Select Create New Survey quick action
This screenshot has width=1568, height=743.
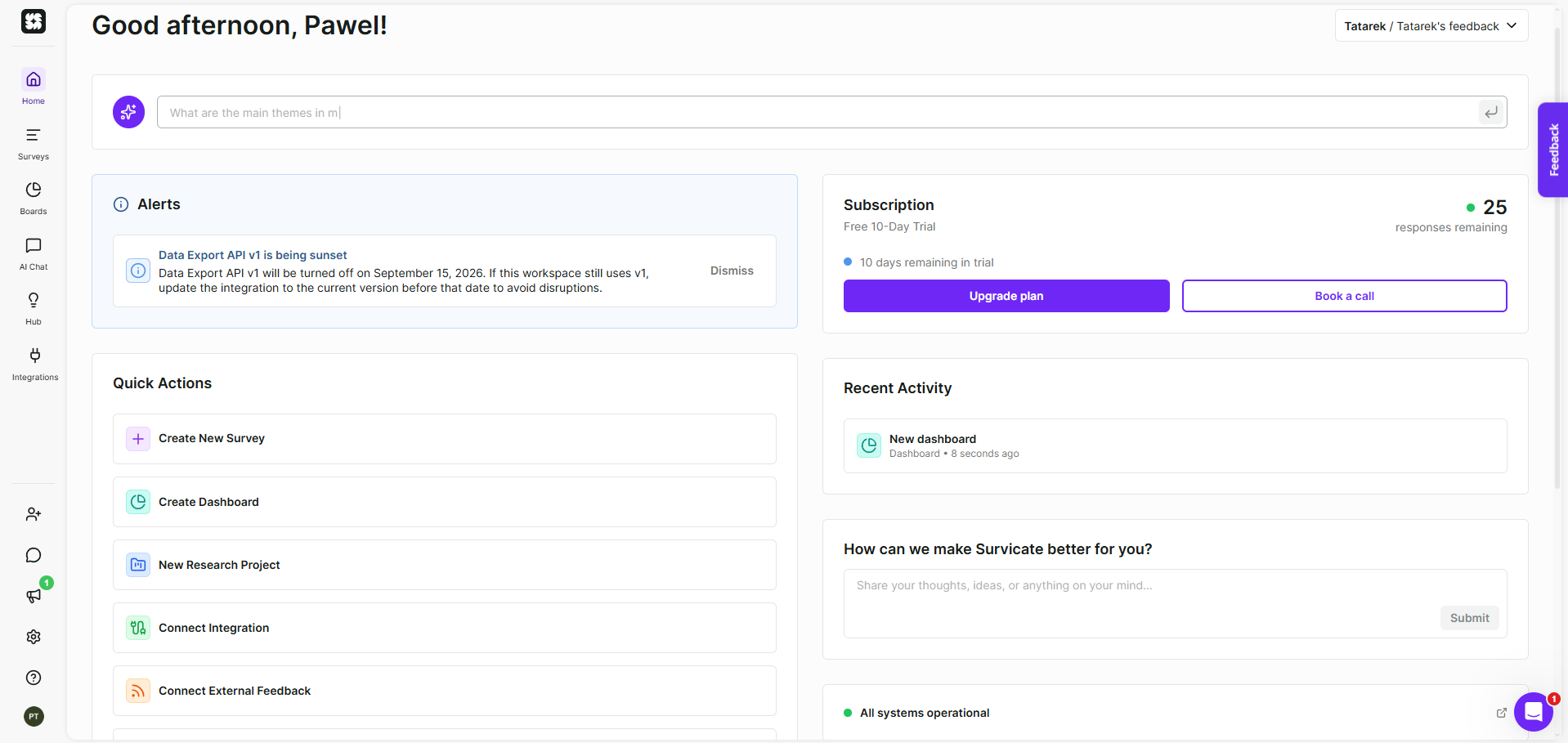(x=445, y=439)
